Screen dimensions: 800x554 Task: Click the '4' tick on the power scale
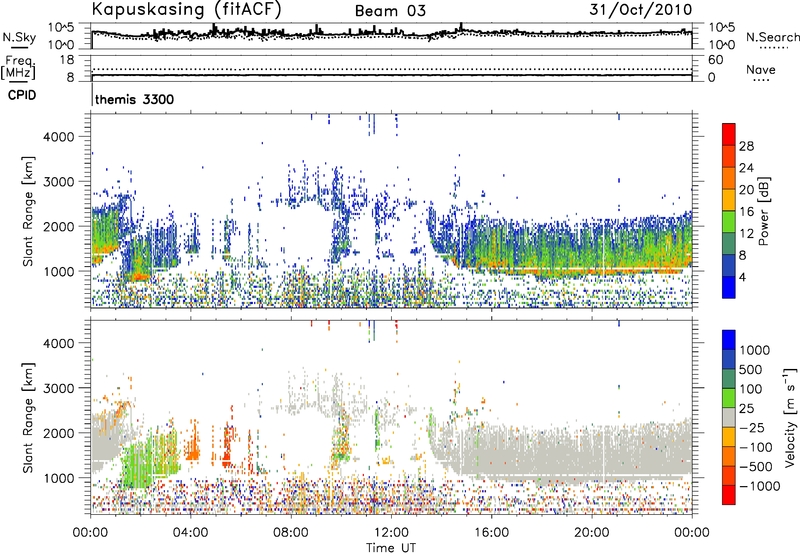coord(742,278)
